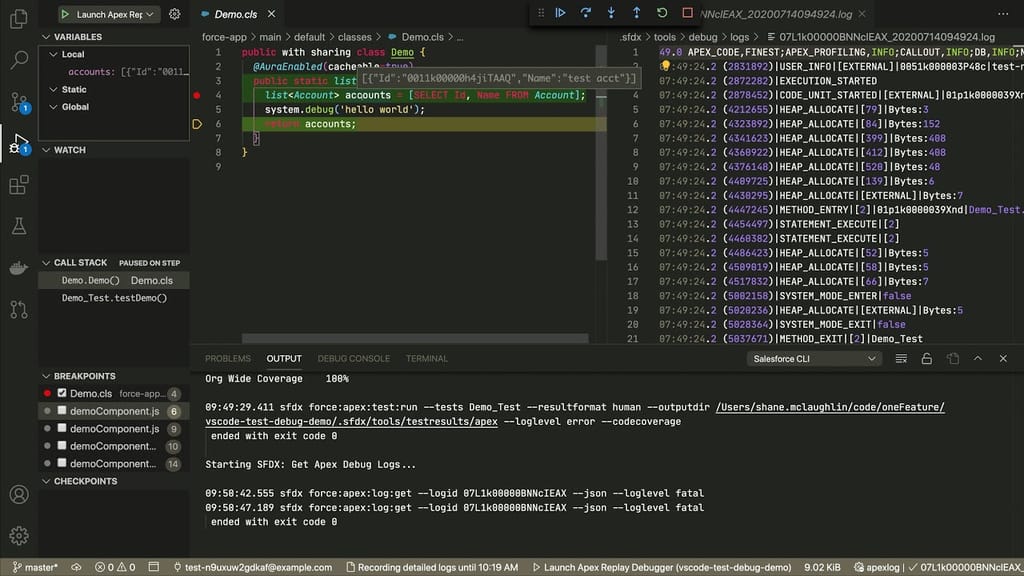Screen dimensions: 1024x576
Task: Switch to the DEBUG CONSOLE tab
Action: point(353,358)
